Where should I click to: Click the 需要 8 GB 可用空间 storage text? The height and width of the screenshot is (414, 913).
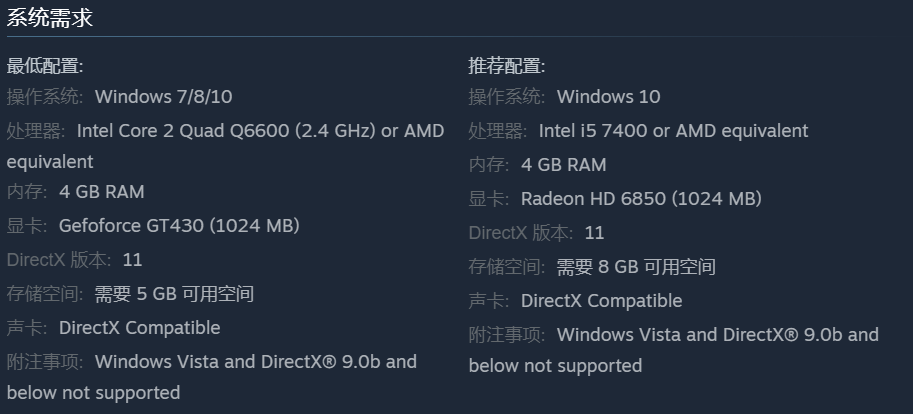click(636, 266)
